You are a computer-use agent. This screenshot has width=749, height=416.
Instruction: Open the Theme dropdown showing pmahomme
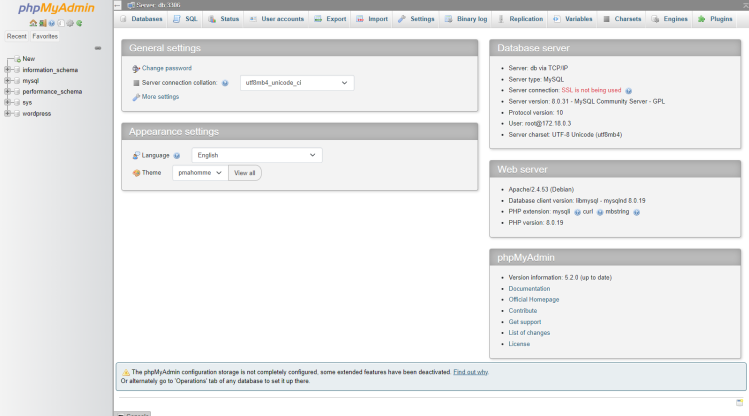pos(200,173)
